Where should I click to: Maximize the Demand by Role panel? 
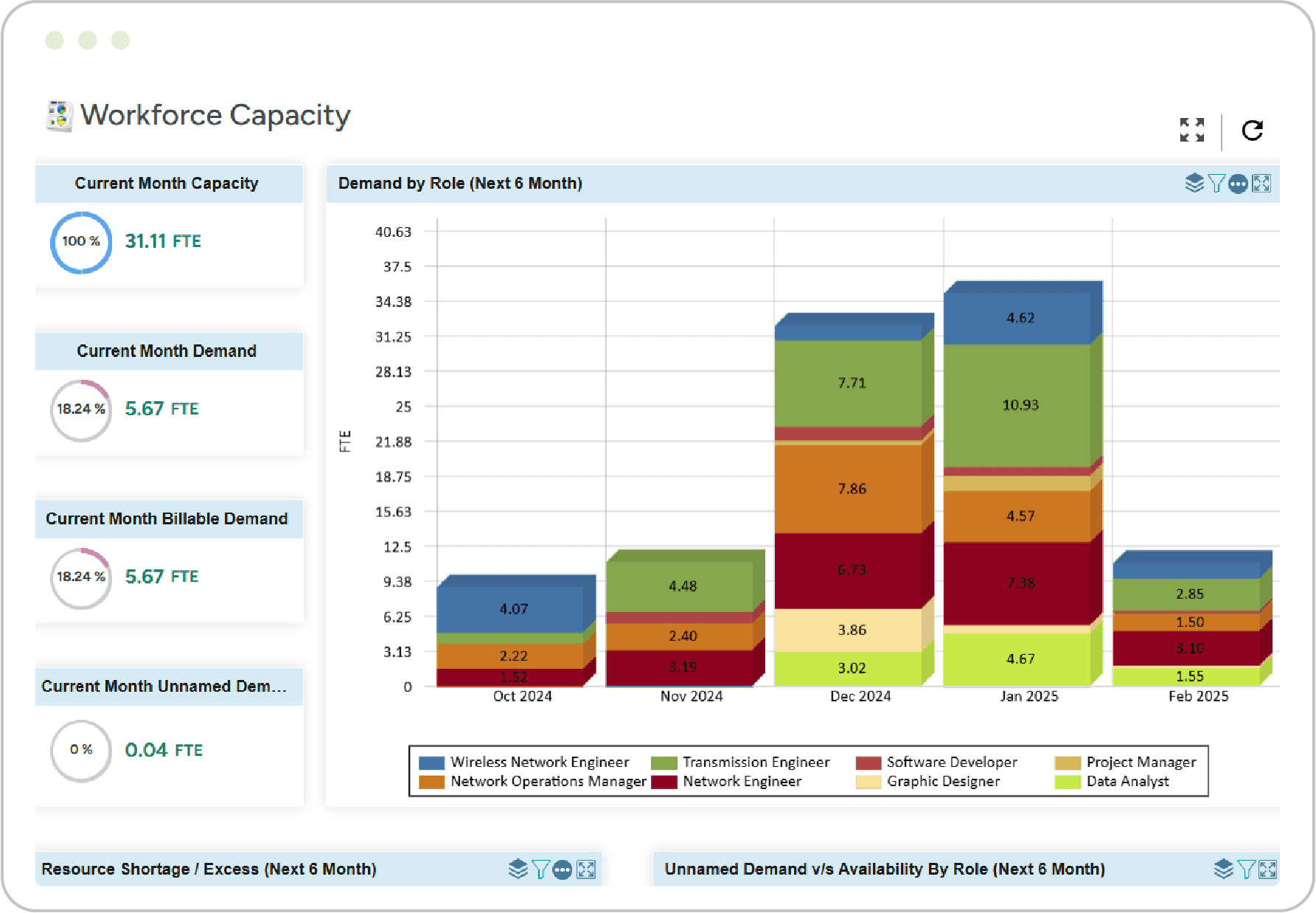click(x=1261, y=183)
